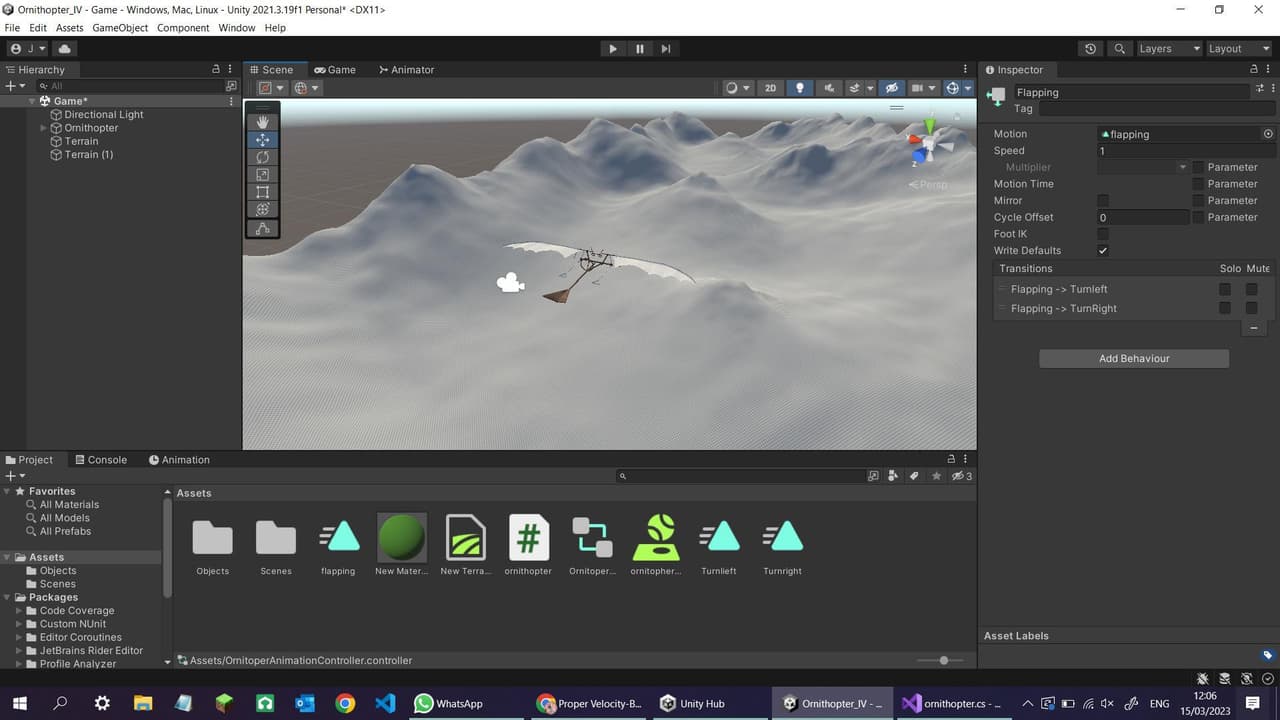Viewport: 1280px width, 720px height.
Task: Open Undo History from top toolbar
Action: (x=1090, y=49)
